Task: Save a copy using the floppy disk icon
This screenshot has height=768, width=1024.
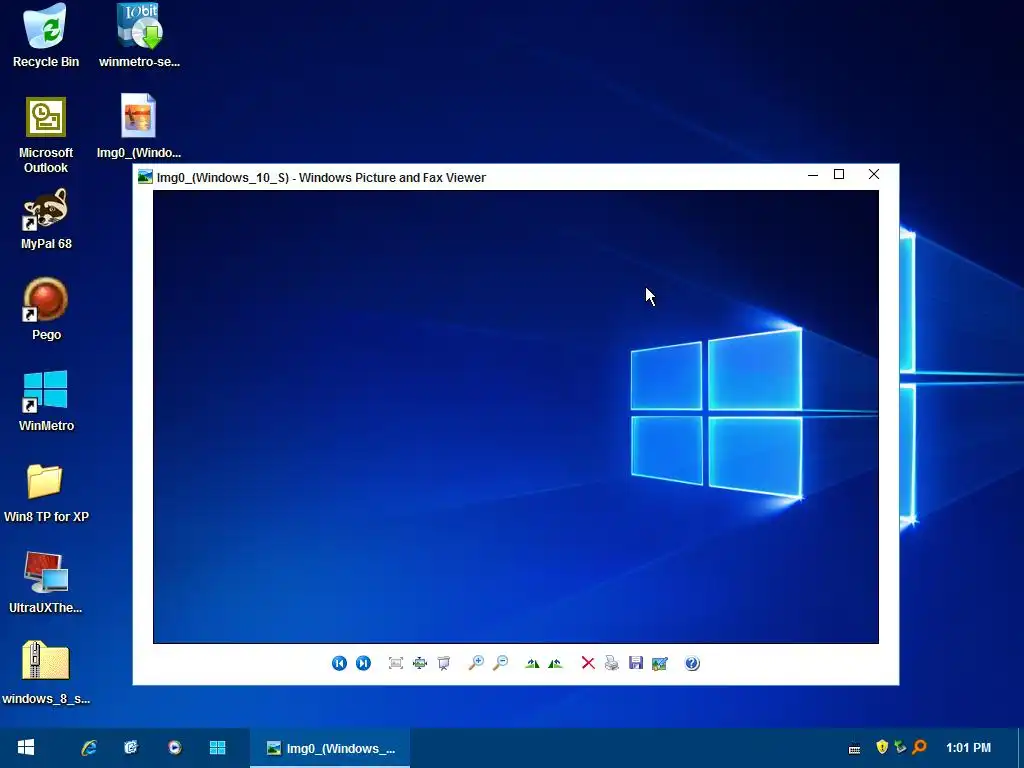Action: click(x=636, y=664)
